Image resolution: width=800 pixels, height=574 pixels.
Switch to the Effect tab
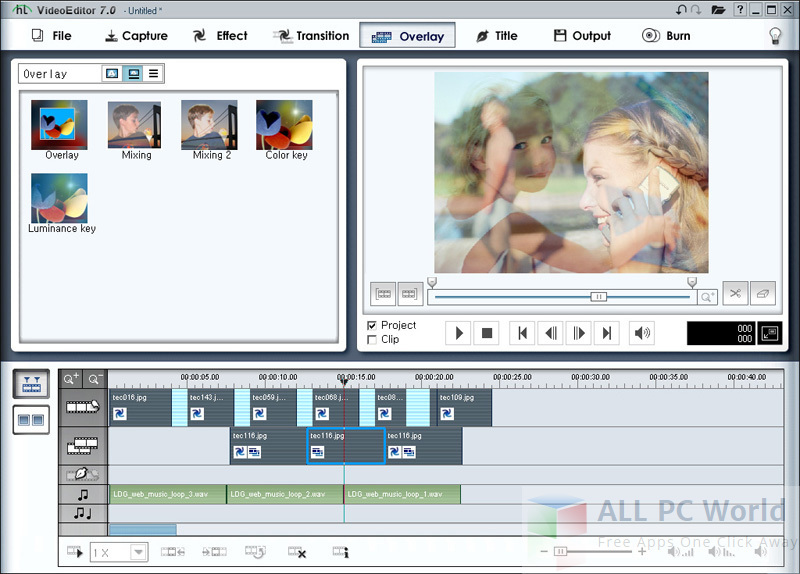[220, 36]
